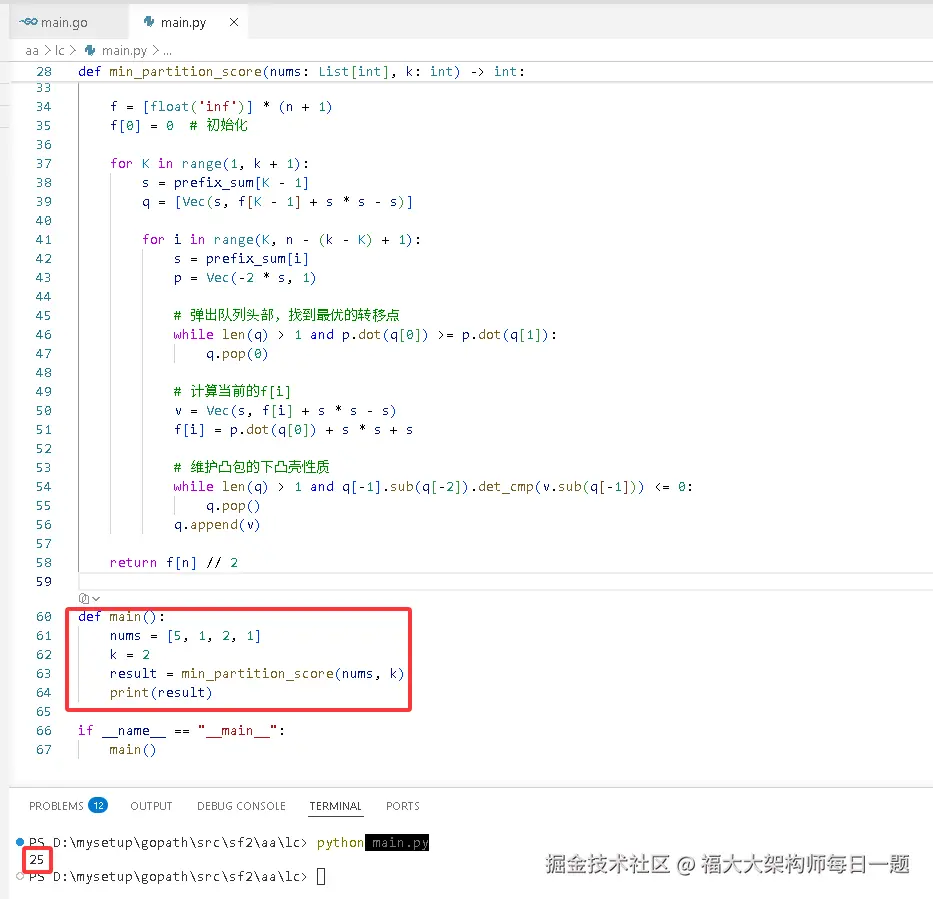The height and width of the screenshot is (899, 933).
Task: Jump to sticky header def min_partition_score
Action: pyautogui.click(x=301, y=71)
